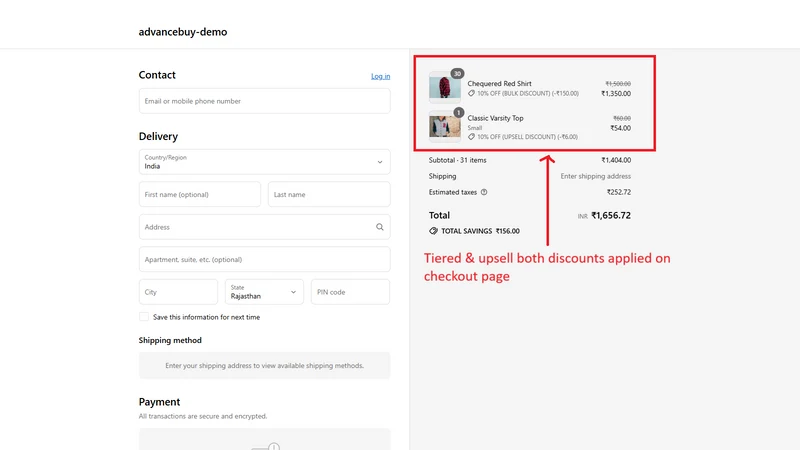Click the estimated taxes help icon

pos(484,192)
